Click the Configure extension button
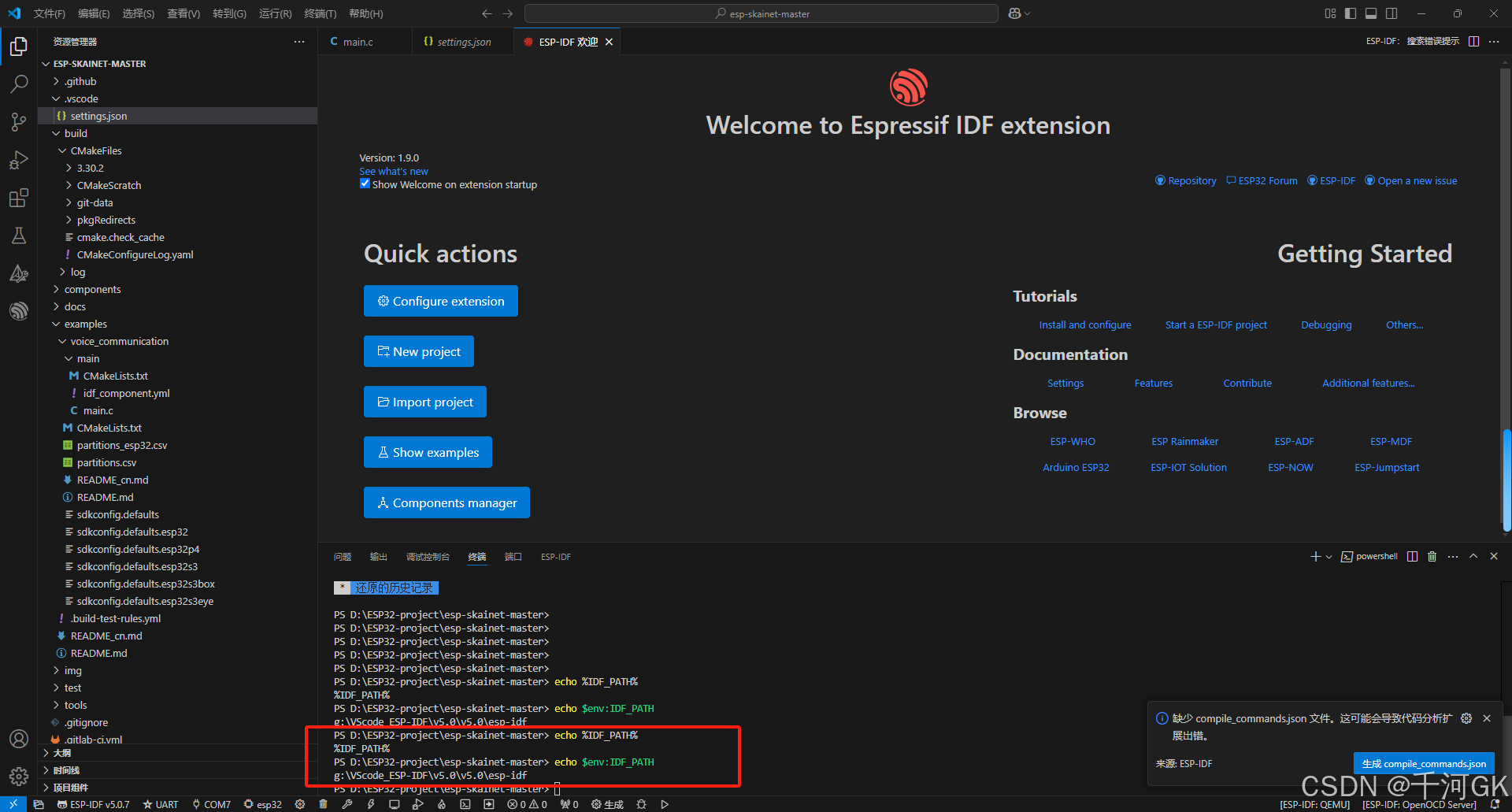1512x812 pixels. pyautogui.click(x=441, y=301)
